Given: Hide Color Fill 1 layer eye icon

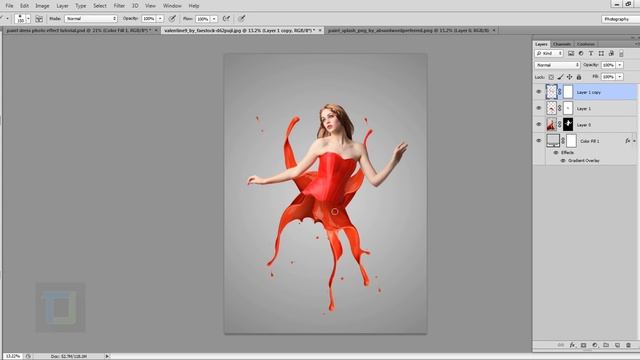Looking at the screenshot, I should [x=538, y=141].
